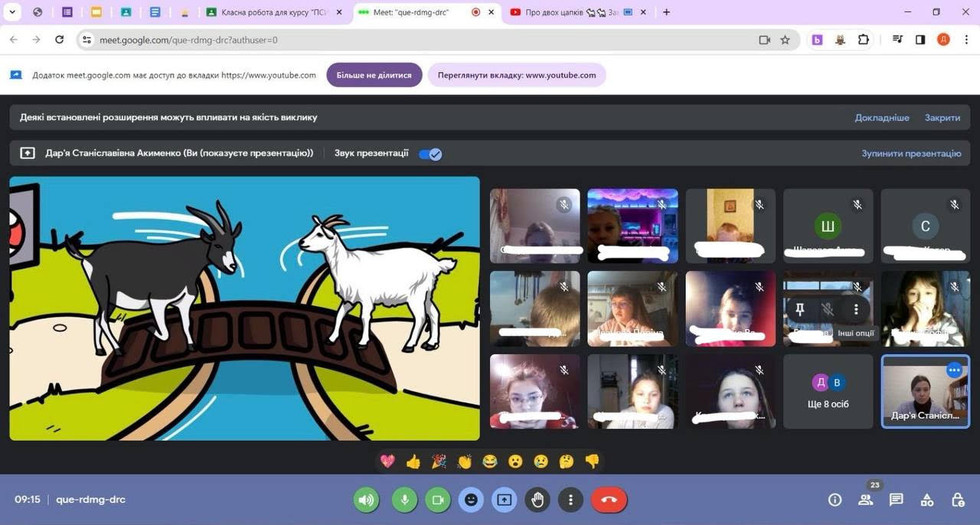Switch to the YouTube Про двох цапків tab
980x525 pixels.
[x=570, y=12]
